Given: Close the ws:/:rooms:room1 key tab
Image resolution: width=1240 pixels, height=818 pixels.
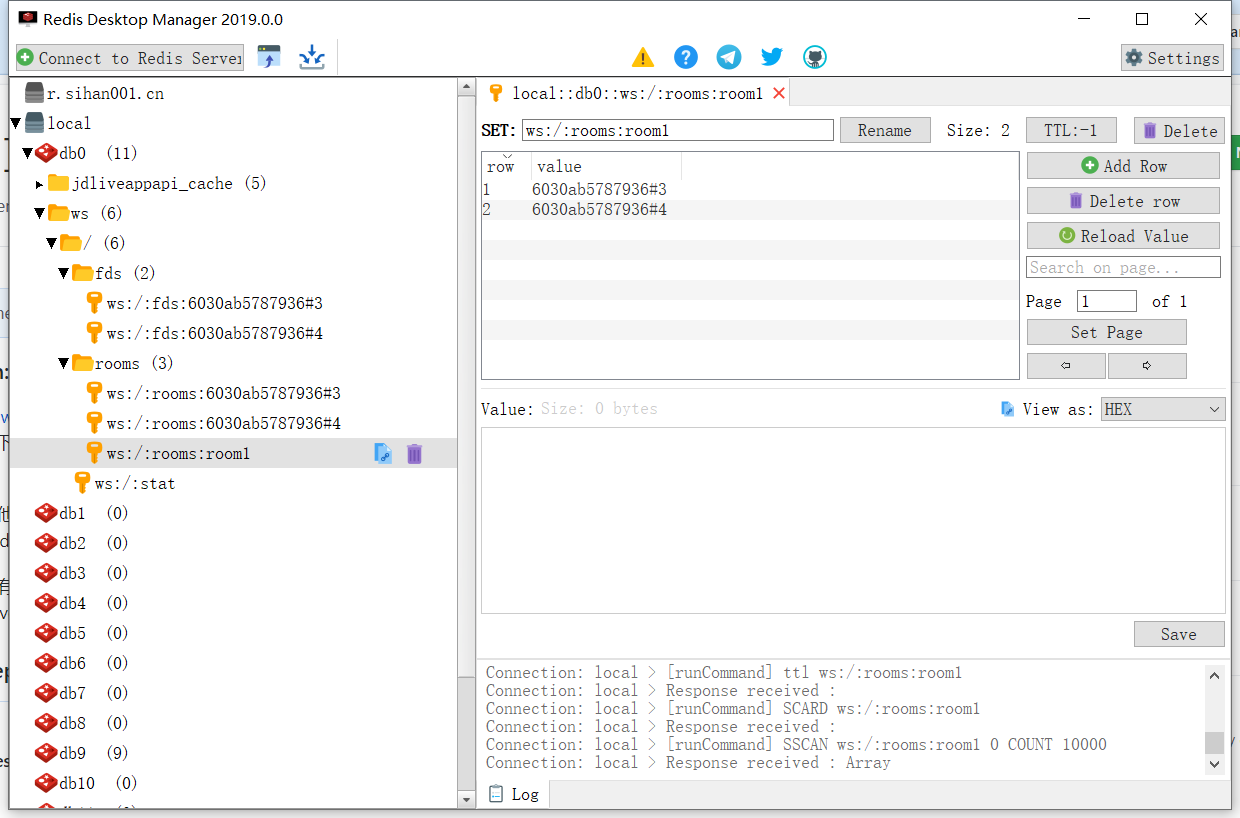Looking at the screenshot, I should tap(779, 93).
